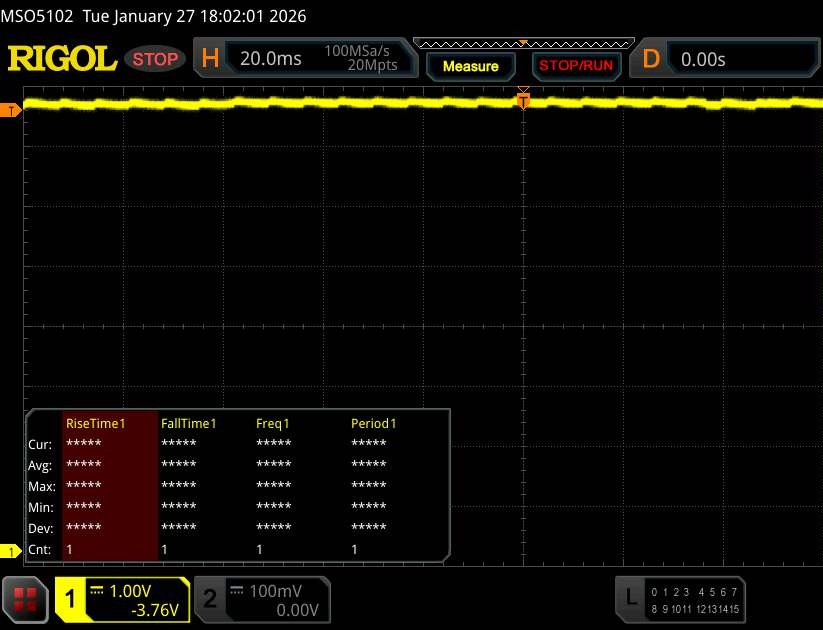The height and width of the screenshot is (630, 823).
Task: Click the waveform memory overview bar at top
Action: click(x=523, y=43)
